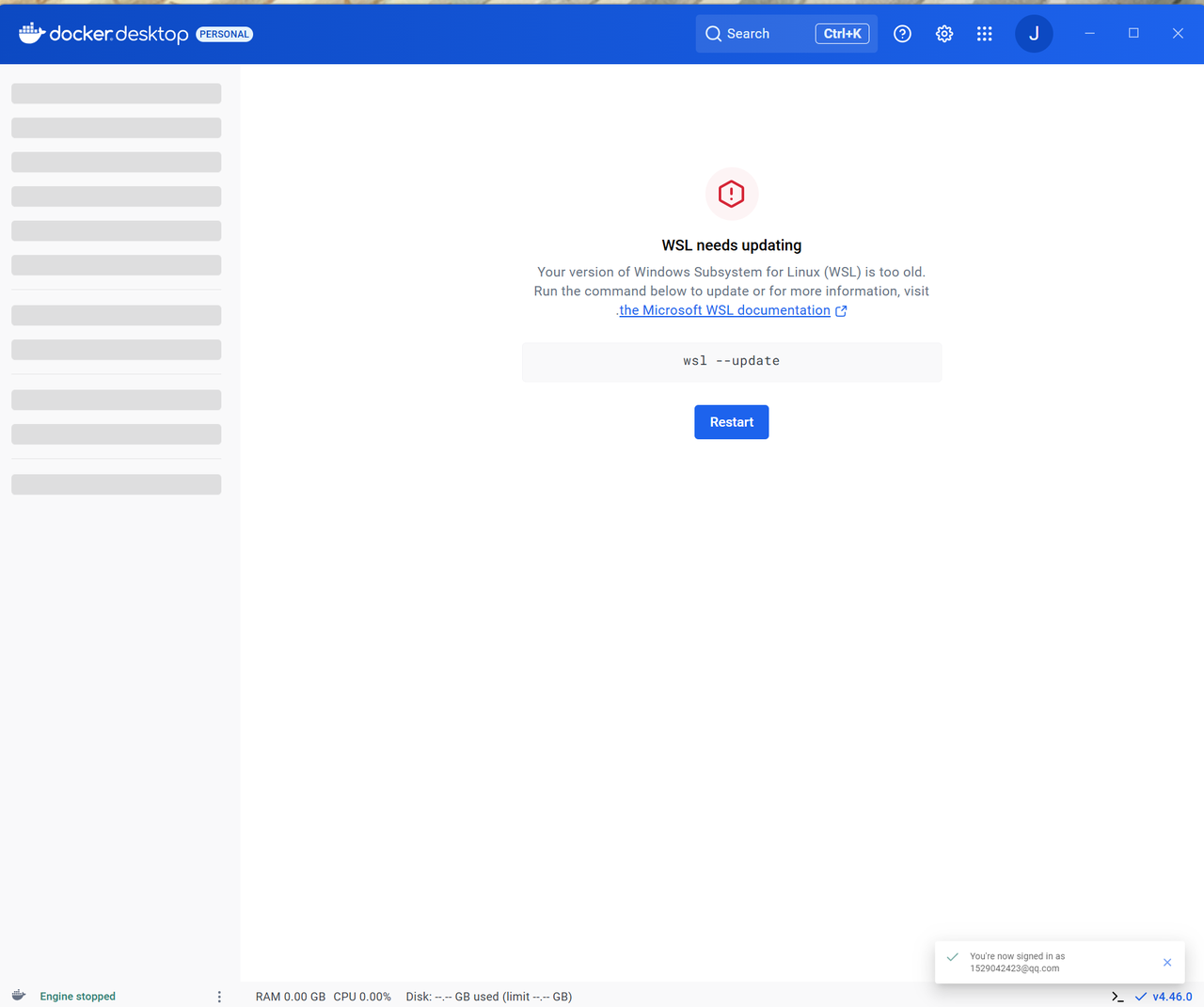Dismiss the signed-in notification toast
The height and width of the screenshot is (1007, 1204).
coord(1167,962)
